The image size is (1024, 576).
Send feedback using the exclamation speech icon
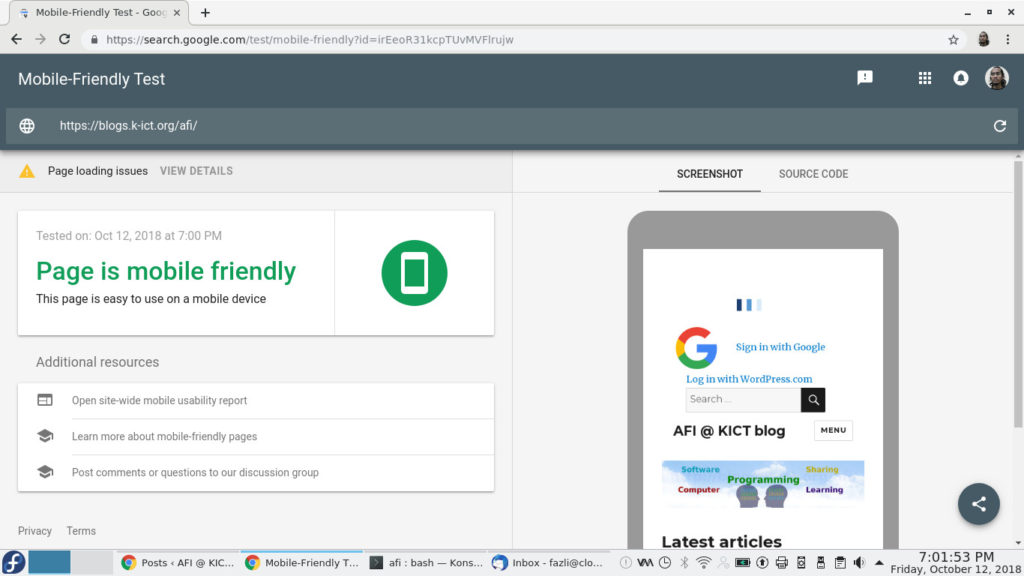pyautogui.click(x=865, y=78)
